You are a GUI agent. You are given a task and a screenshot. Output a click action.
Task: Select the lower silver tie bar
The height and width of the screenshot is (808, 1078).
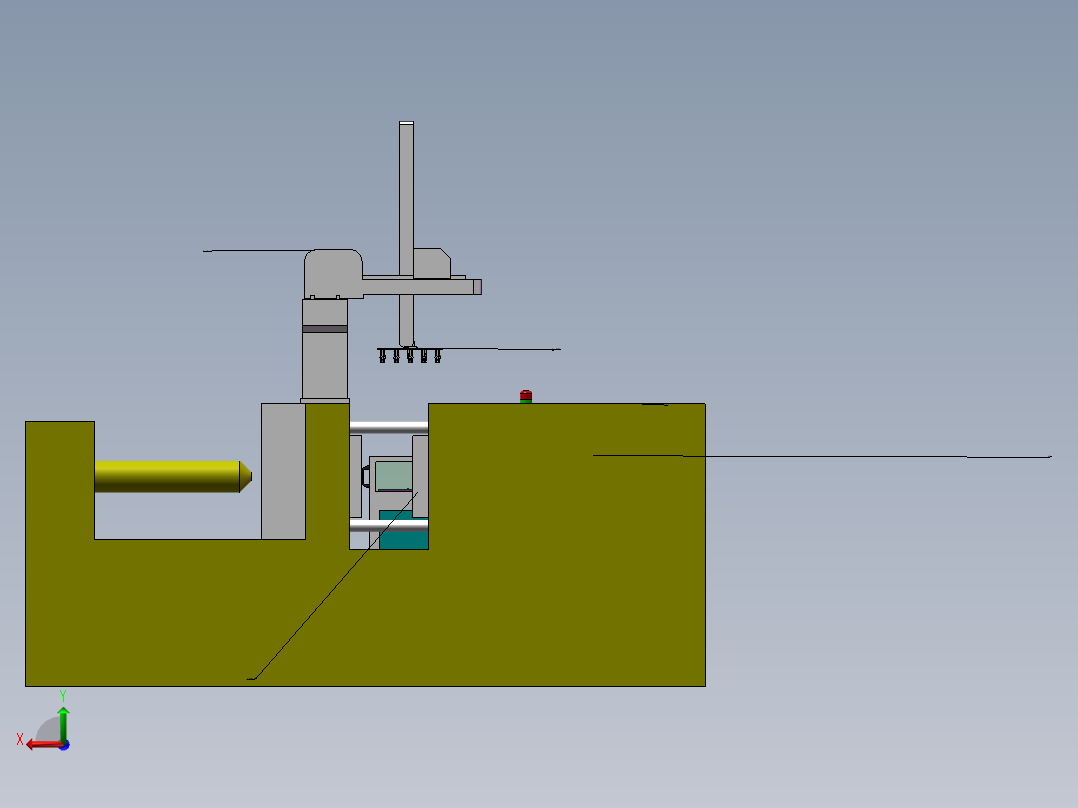pyautogui.click(x=388, y=525)
